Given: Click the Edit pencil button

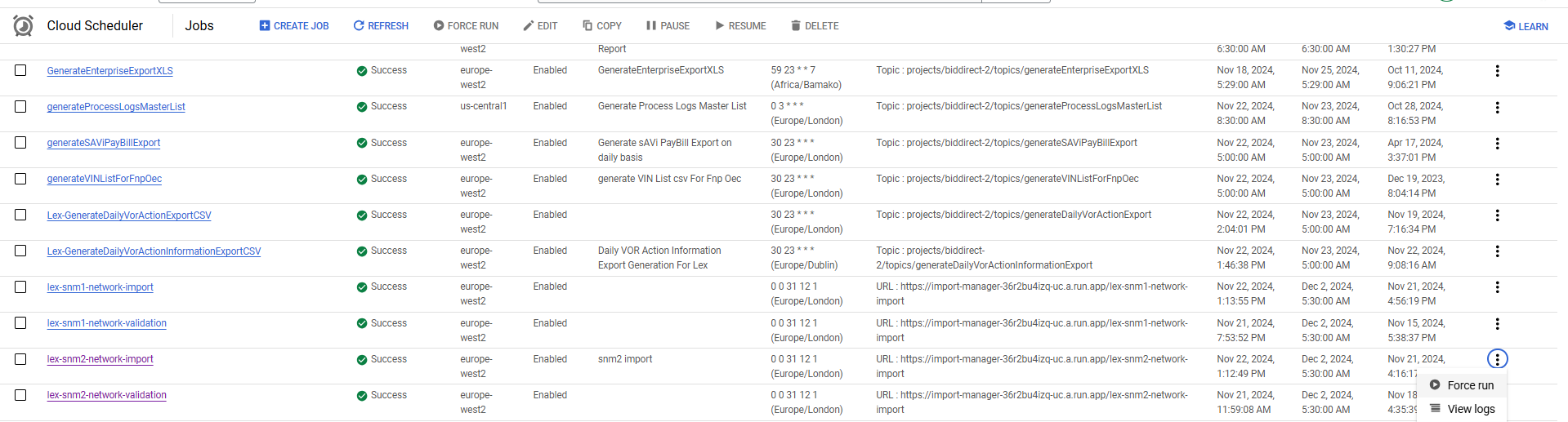Looking at the screenshot, I should [x=540, y=26].
